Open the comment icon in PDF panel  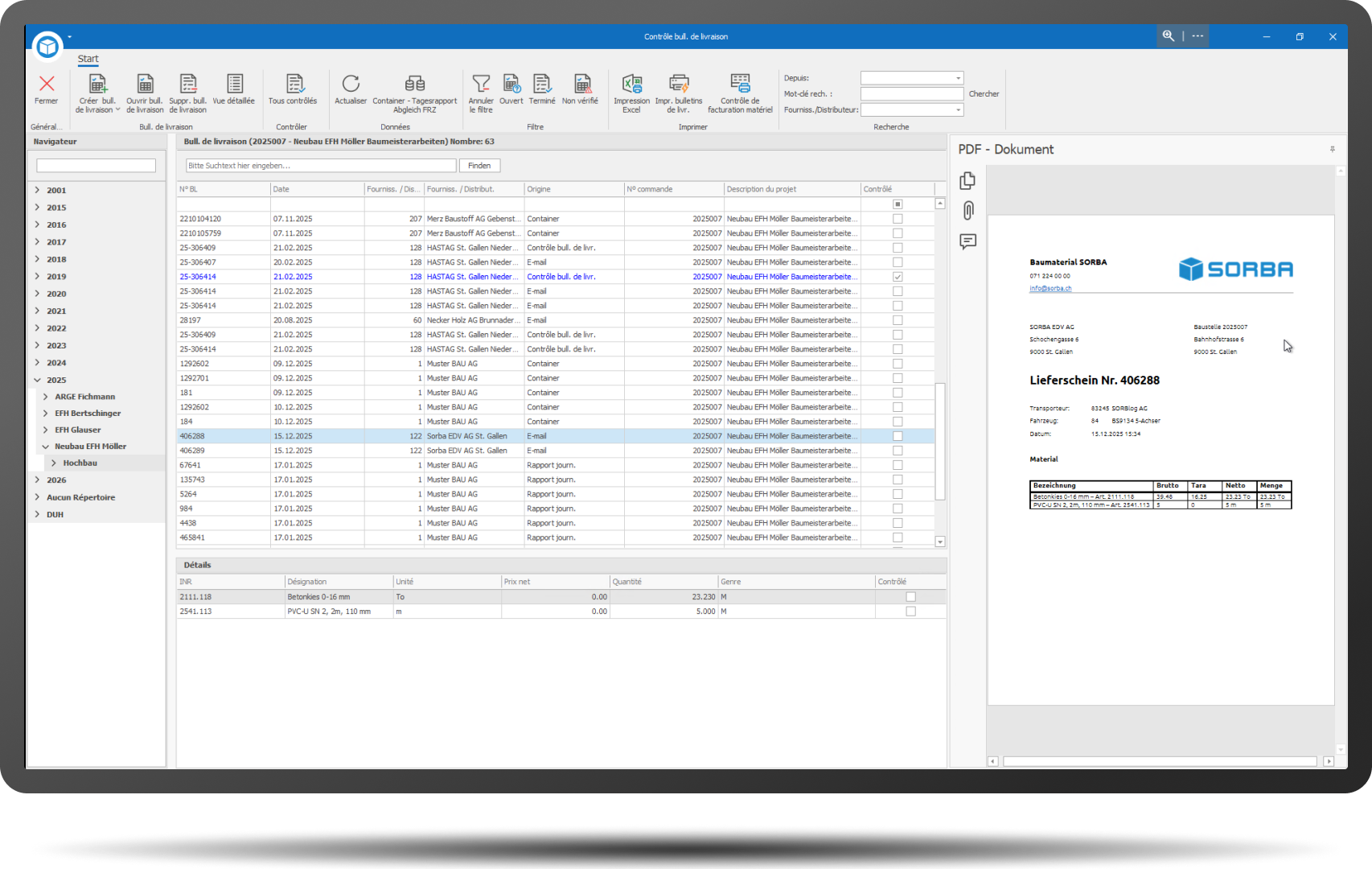click(968, 241)
